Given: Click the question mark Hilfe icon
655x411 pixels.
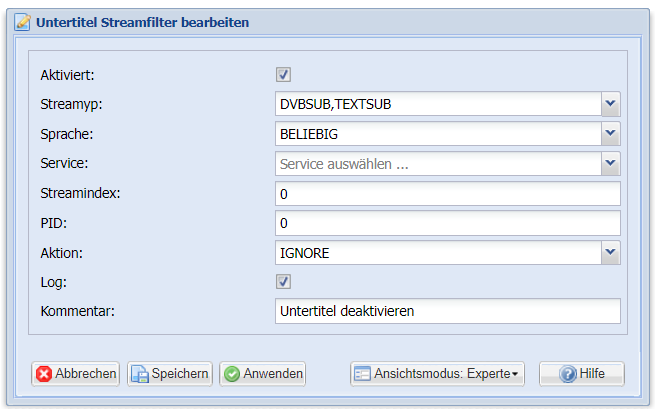Looking at the screenshot, I should click(568, 374).
